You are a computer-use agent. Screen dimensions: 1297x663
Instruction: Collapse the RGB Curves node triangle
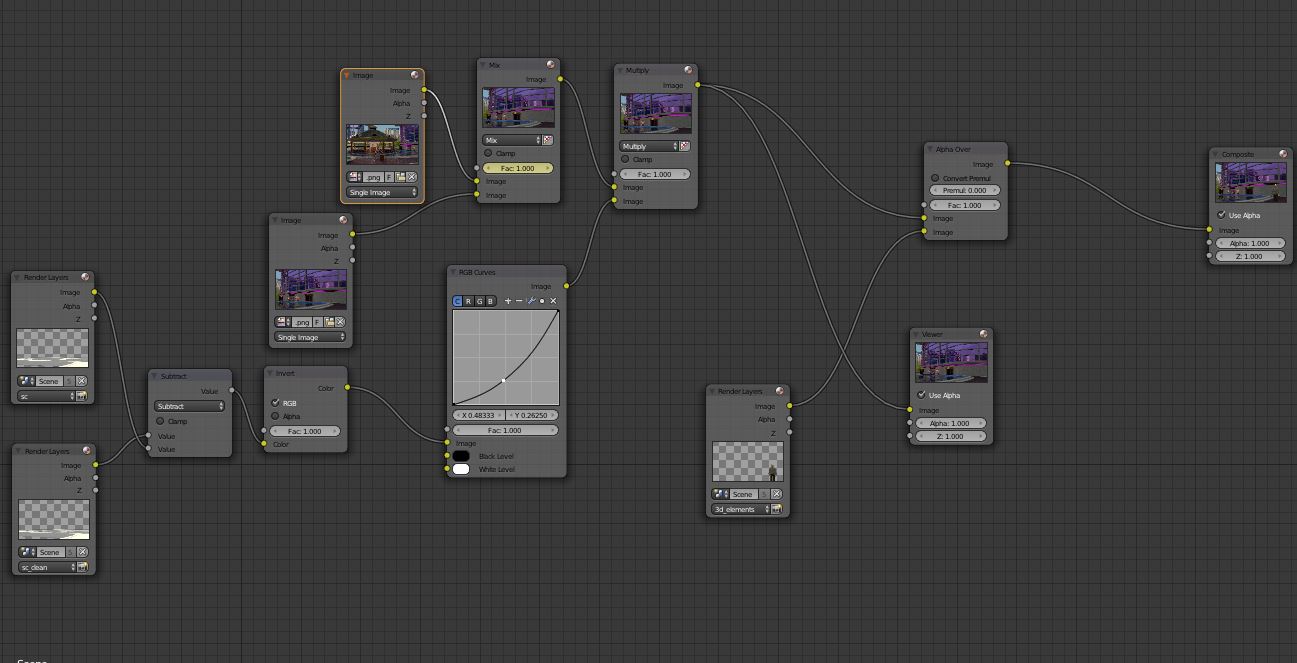(x=453, y=272)
